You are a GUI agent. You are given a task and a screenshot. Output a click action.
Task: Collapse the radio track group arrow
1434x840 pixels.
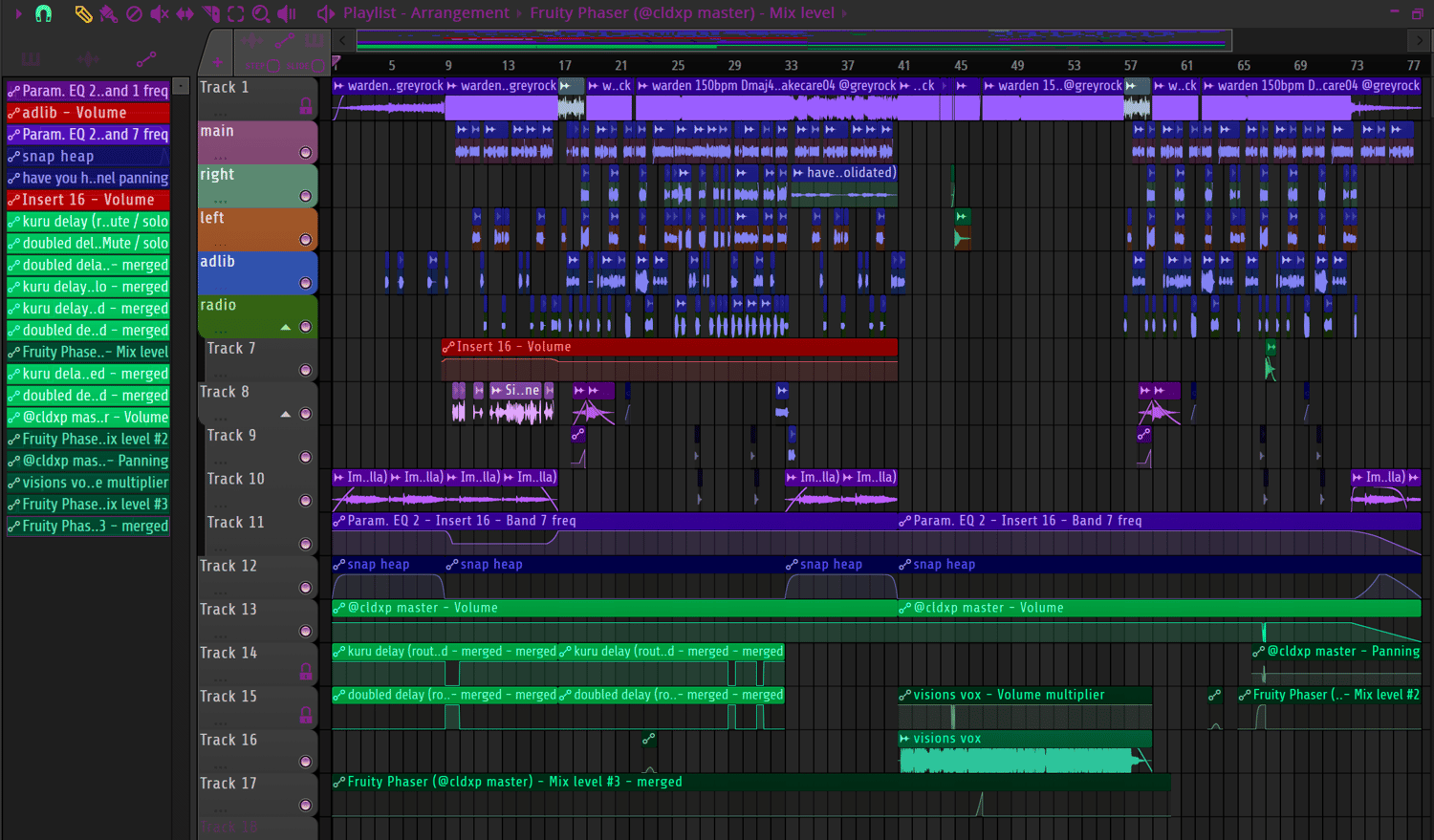pos(285,327)
